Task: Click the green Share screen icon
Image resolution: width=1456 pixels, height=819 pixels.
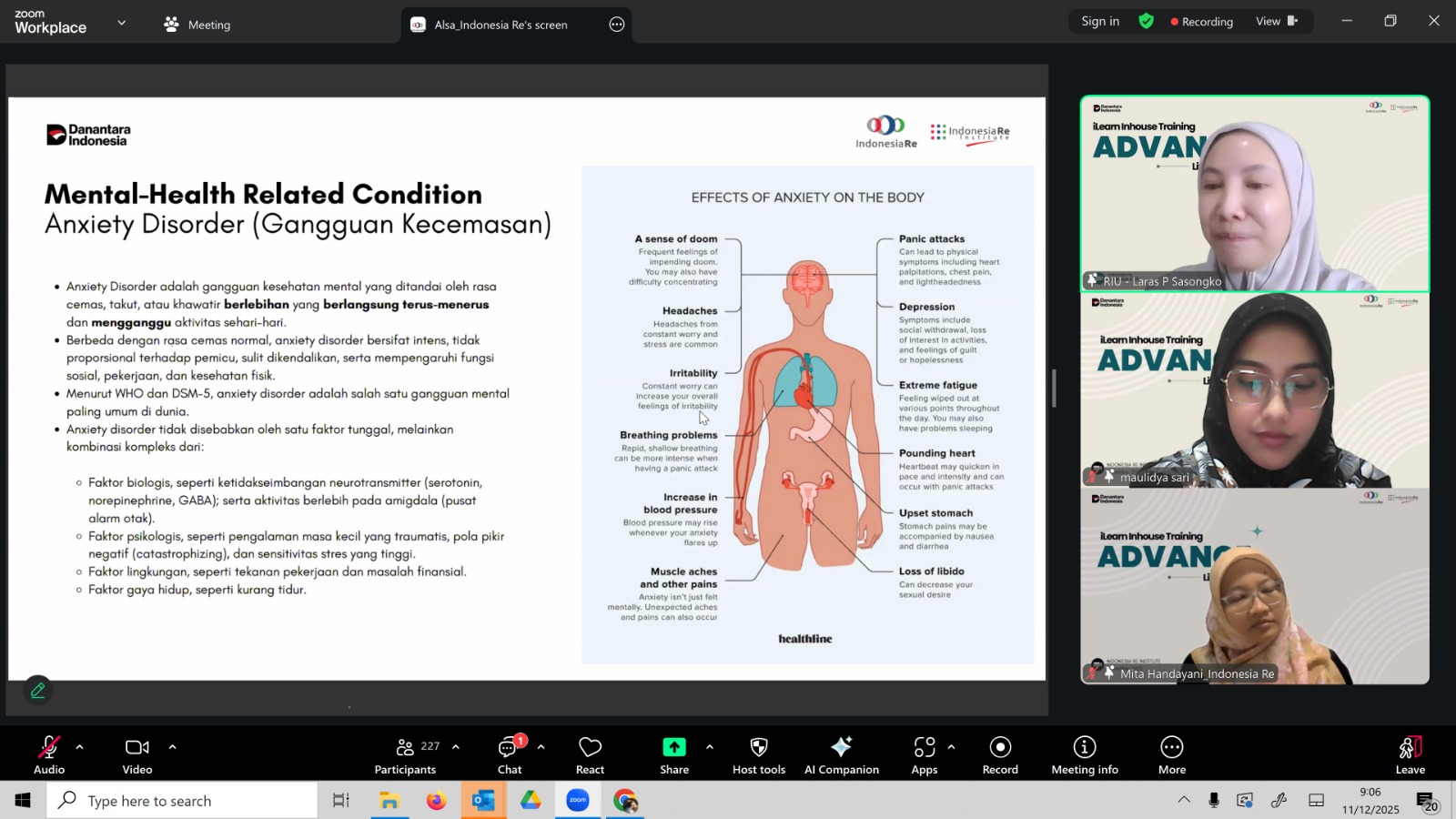Action: coord(673,748)
